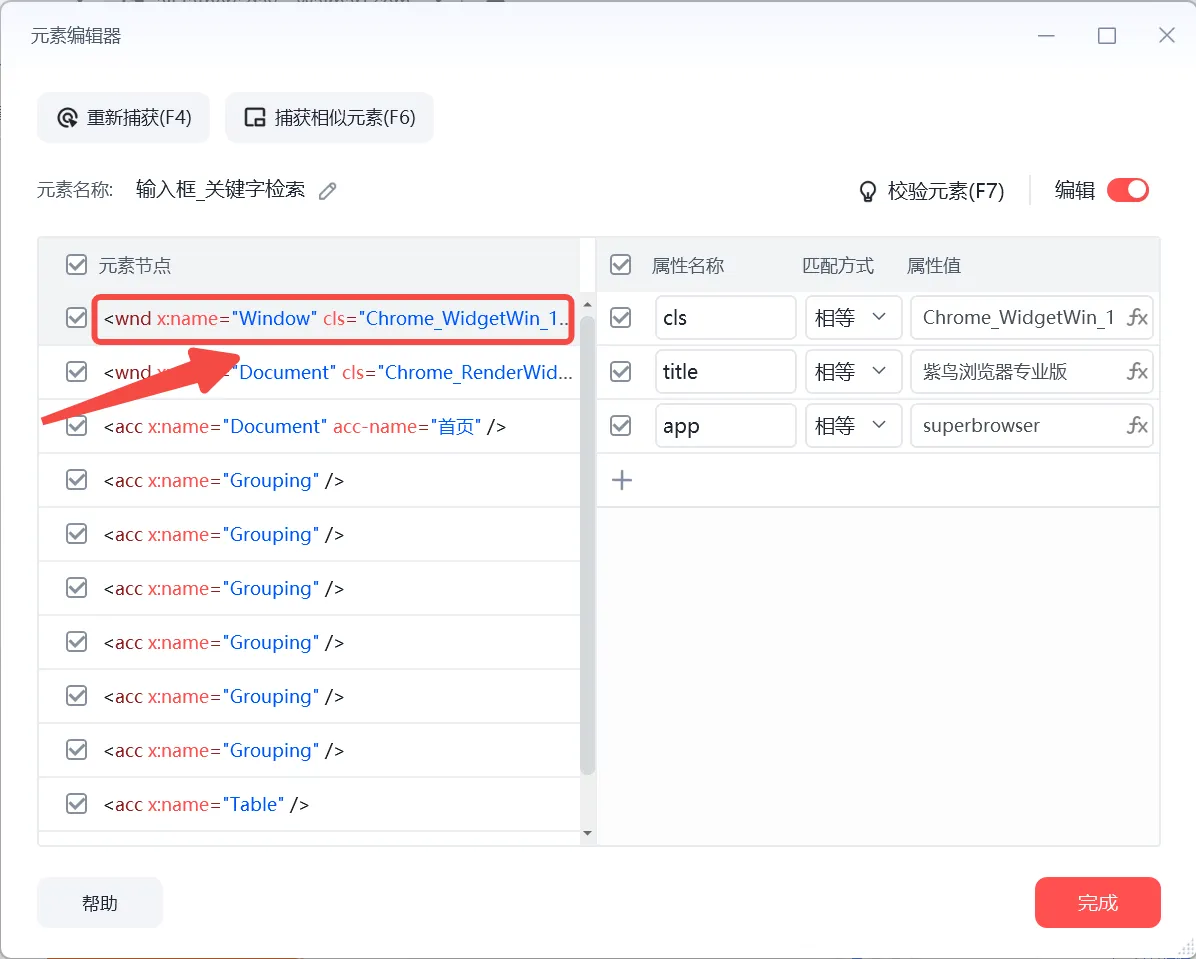Viewport: 1196px width, 959px height.
Task: Click the pencil icon to rename element
Action: coord(327,191)
